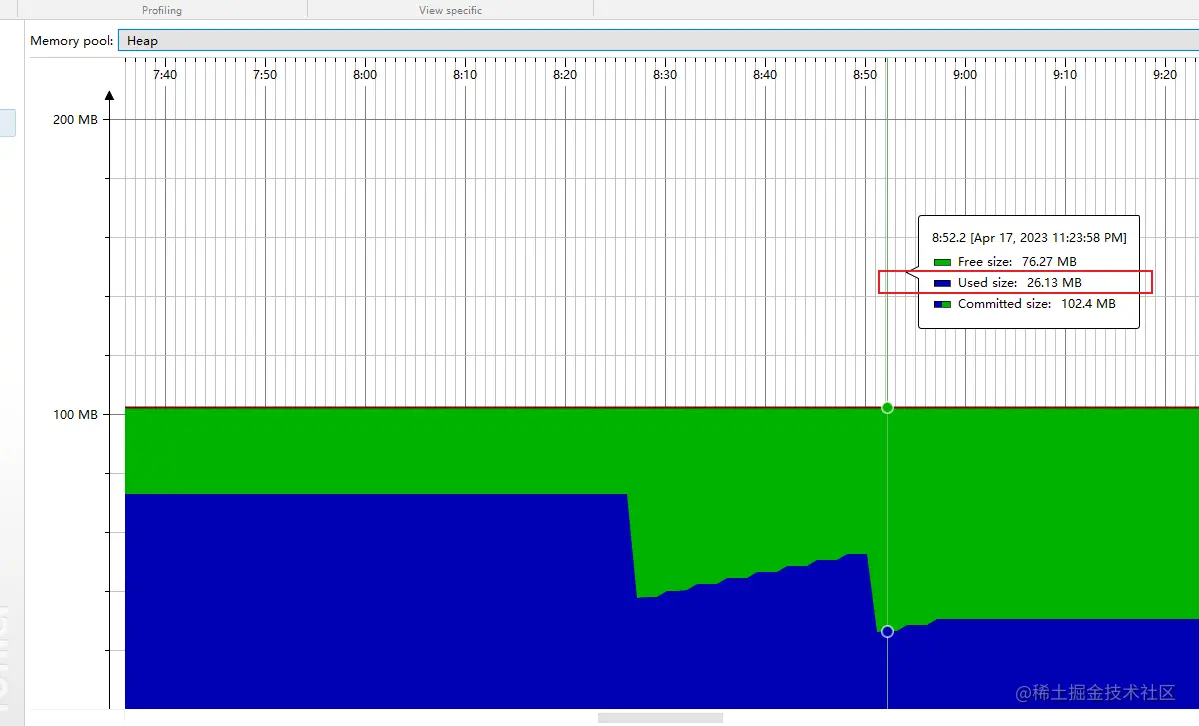This screenshot has height=726, width=1199.
Task: Select the lower marker dot on the blue area
Action: (x=887, y=631)
